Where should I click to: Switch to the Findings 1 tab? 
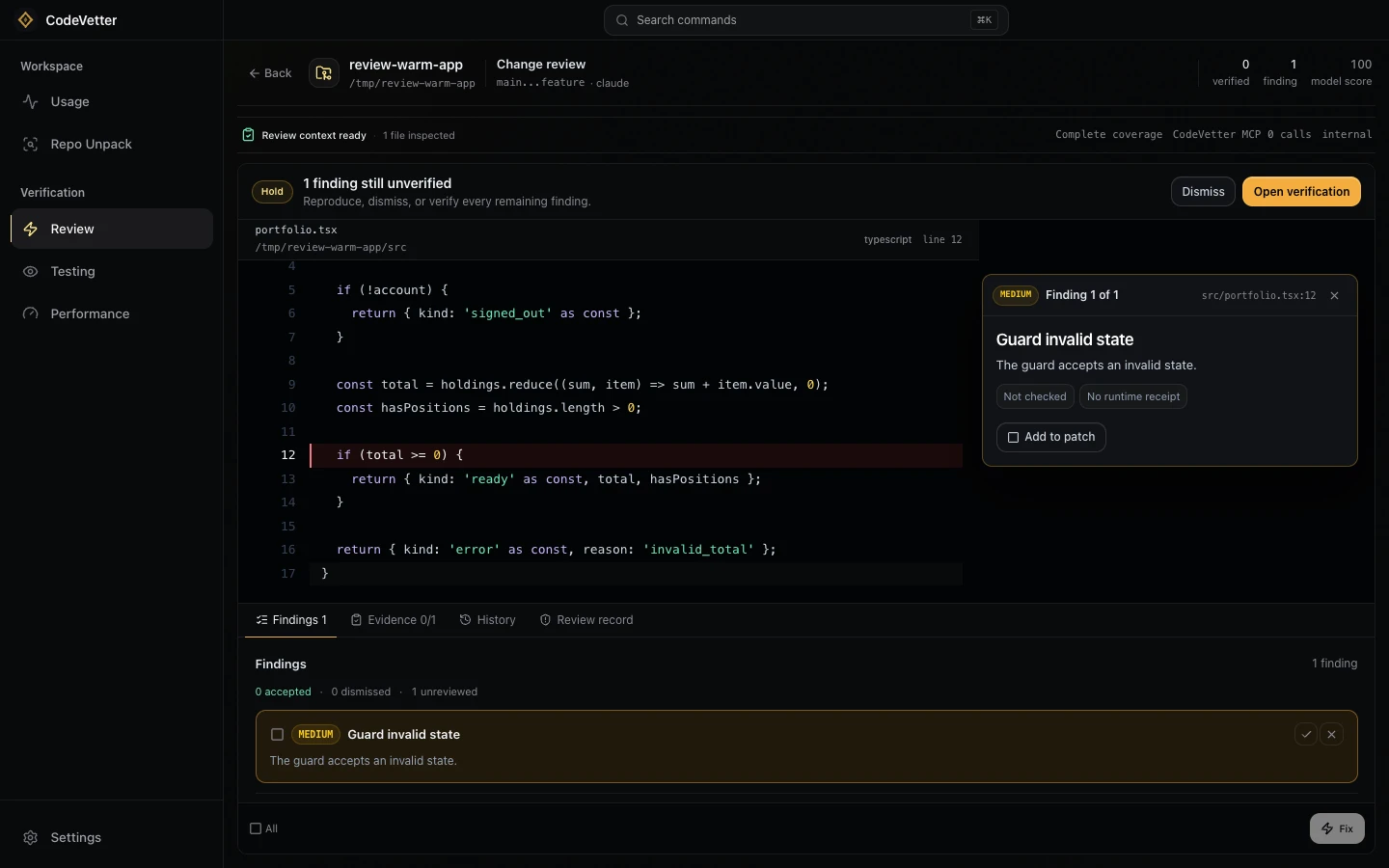click(291, 620)
